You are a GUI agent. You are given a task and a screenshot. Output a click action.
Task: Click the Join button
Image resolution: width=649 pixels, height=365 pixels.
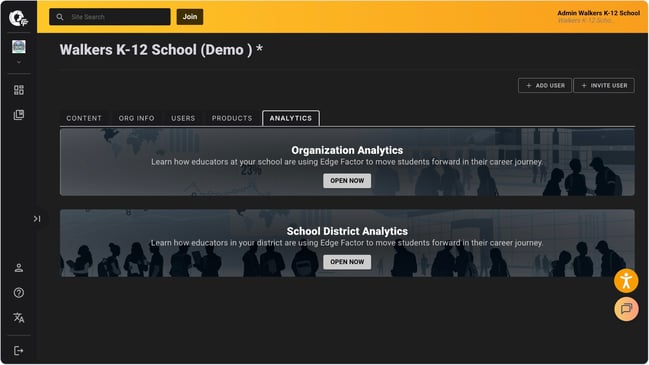(190, 17)
